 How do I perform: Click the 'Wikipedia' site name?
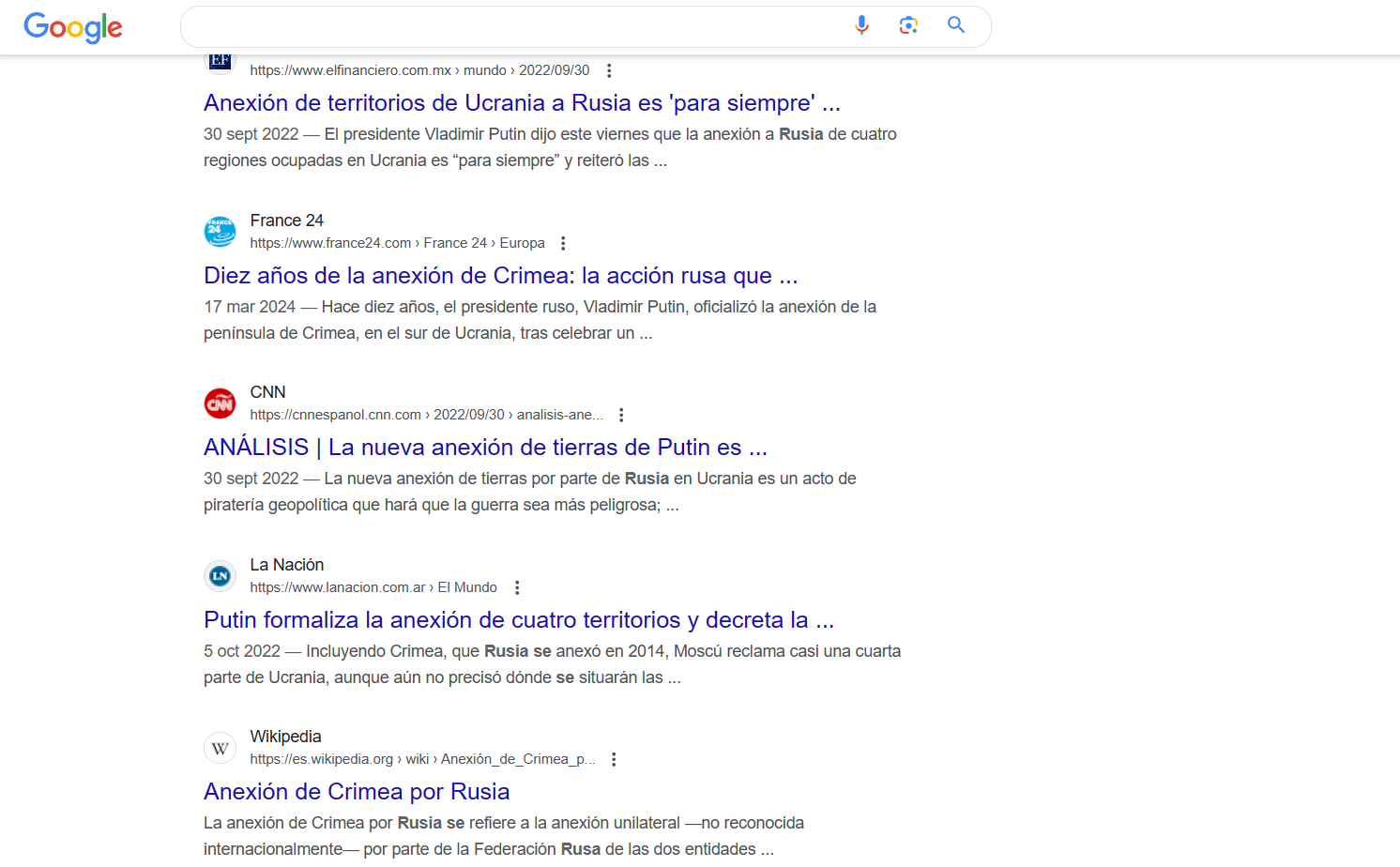coord(285,737)
